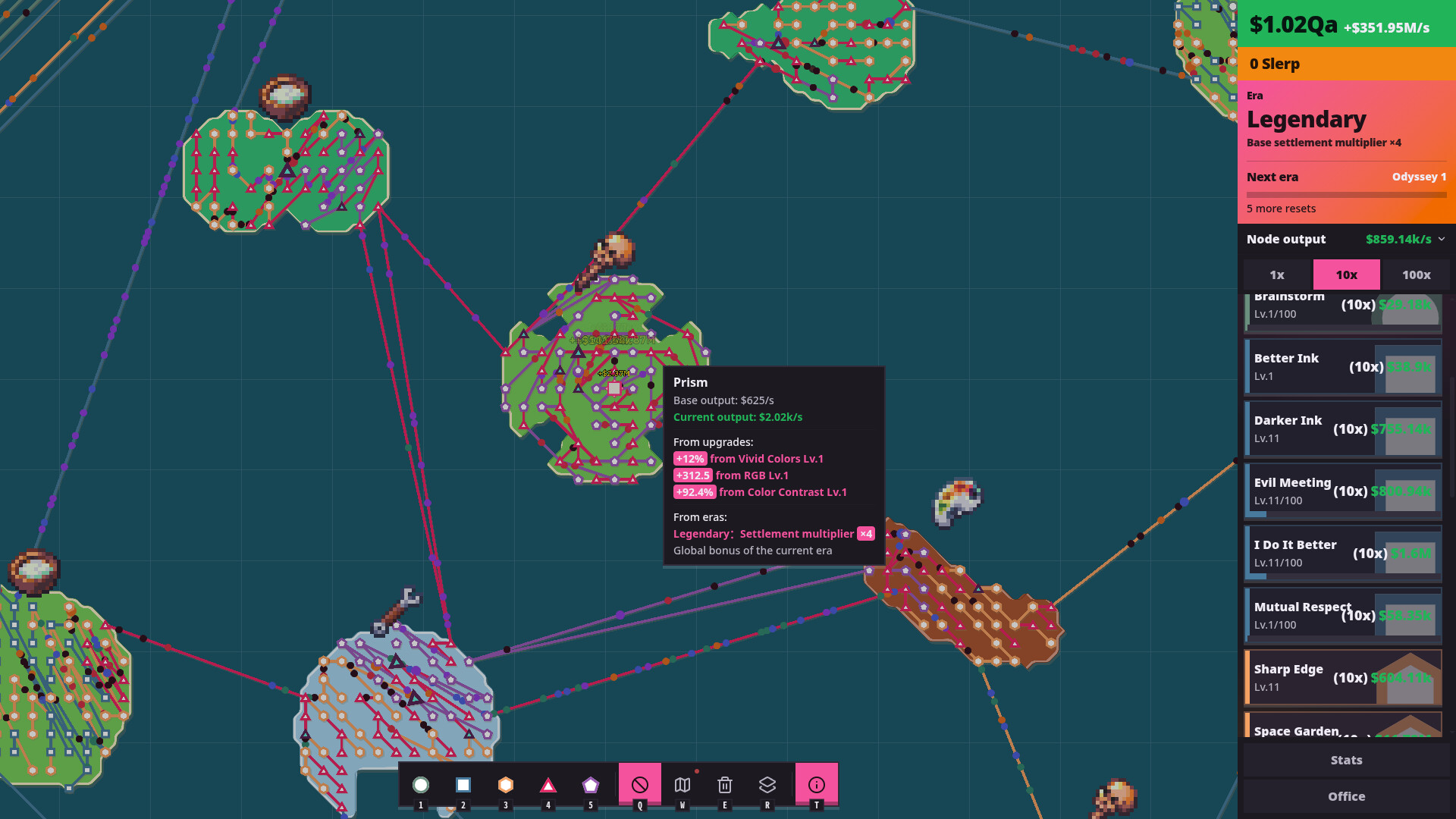This screenshot has width=1456, height=819.
Task: Click the '5 more resets' text
Action: point(1282,209)
